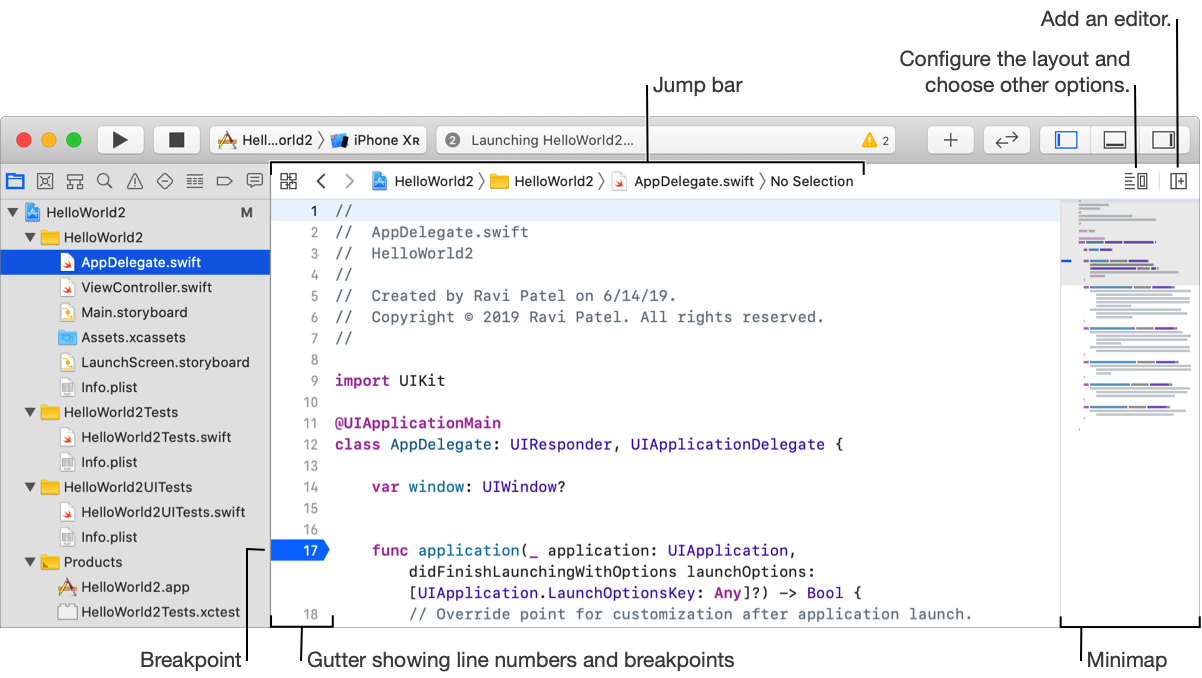
Task: Open the Source Control navigator
Action: 45,181
